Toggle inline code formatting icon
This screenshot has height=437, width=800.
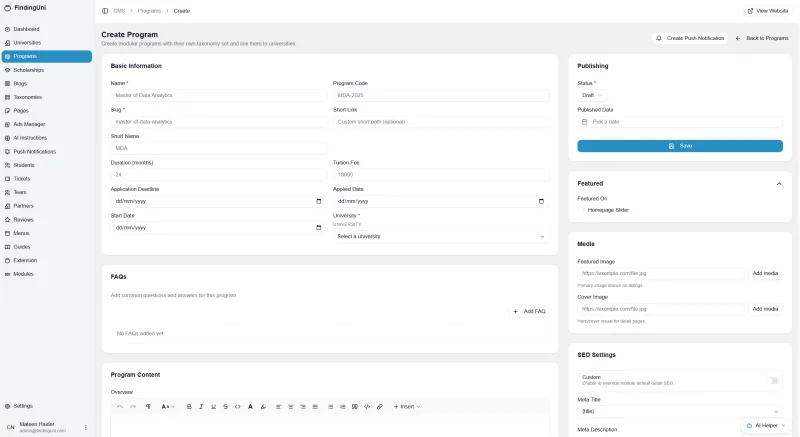(238, 406)
